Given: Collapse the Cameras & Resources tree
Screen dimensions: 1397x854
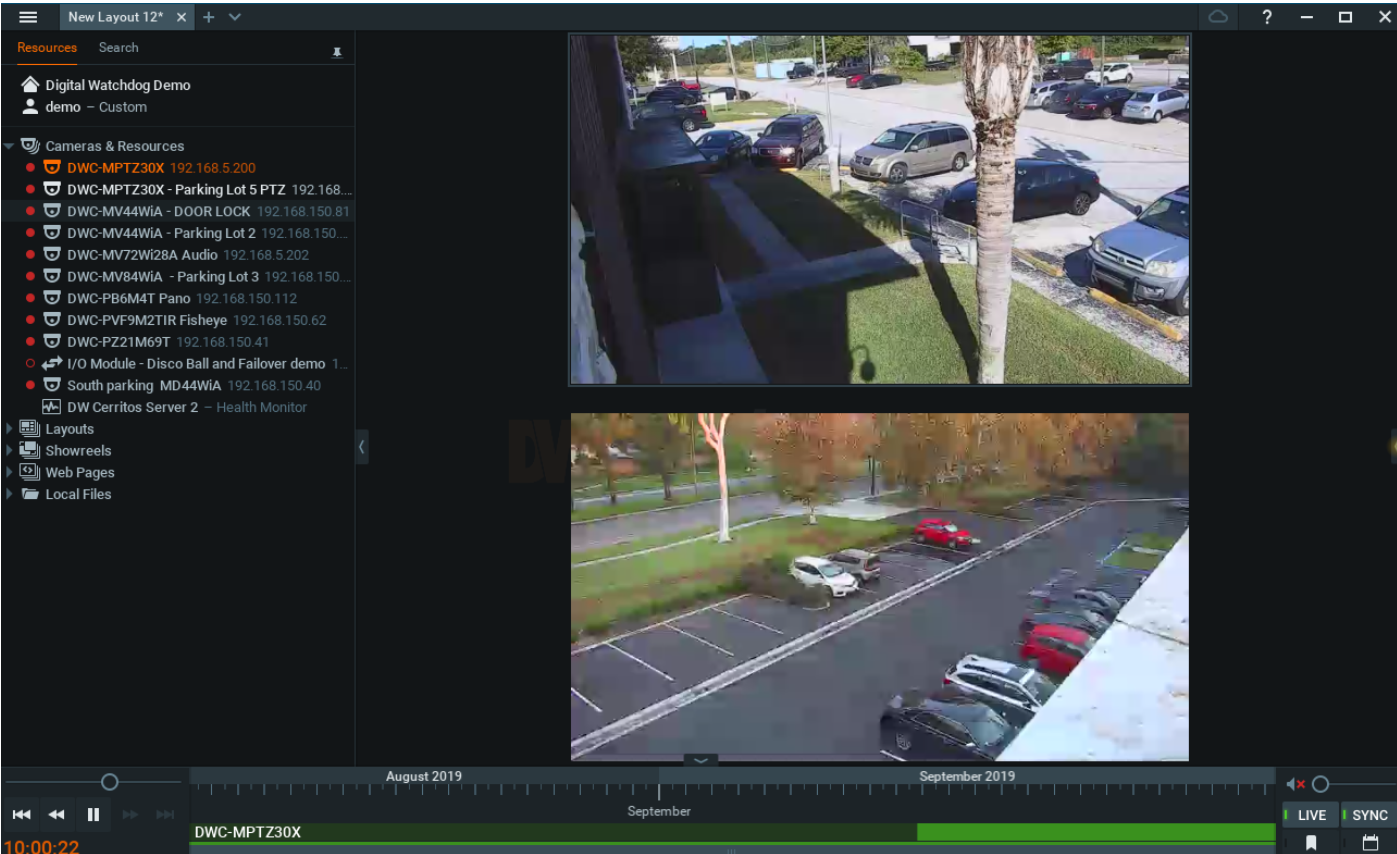Looking at the screenshot, I should click(9, 146).
